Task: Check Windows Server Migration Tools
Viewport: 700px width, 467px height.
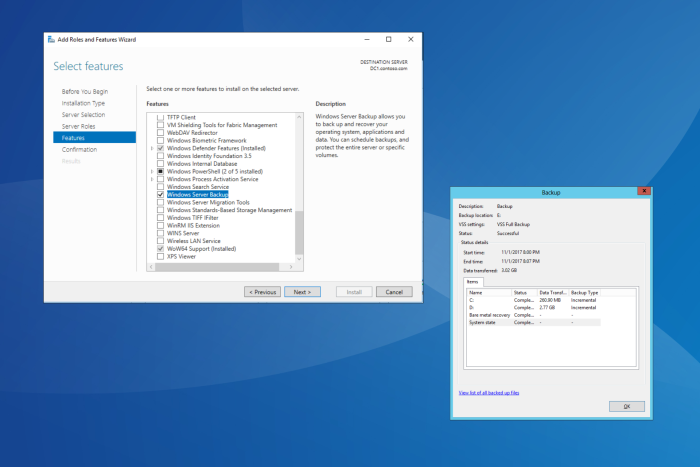Action: tap(160, 202)
